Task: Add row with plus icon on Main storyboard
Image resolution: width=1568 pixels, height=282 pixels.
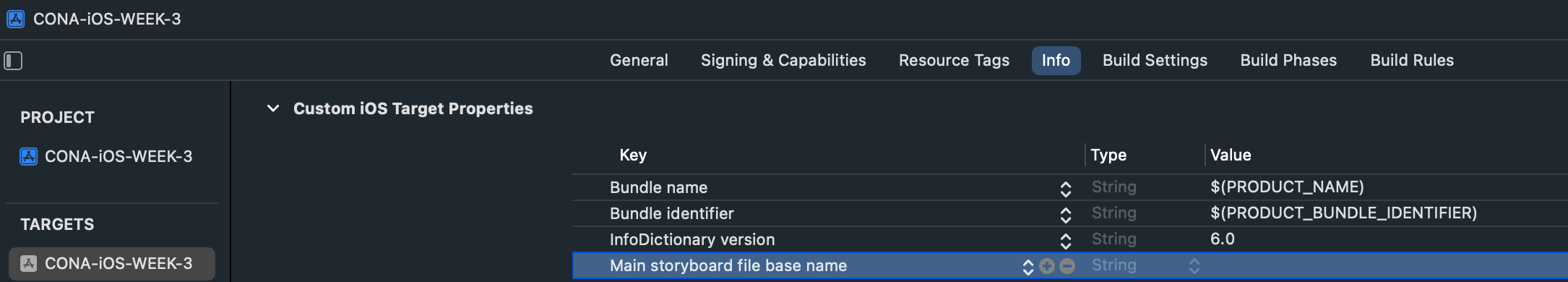Action: click(1047, 266)
